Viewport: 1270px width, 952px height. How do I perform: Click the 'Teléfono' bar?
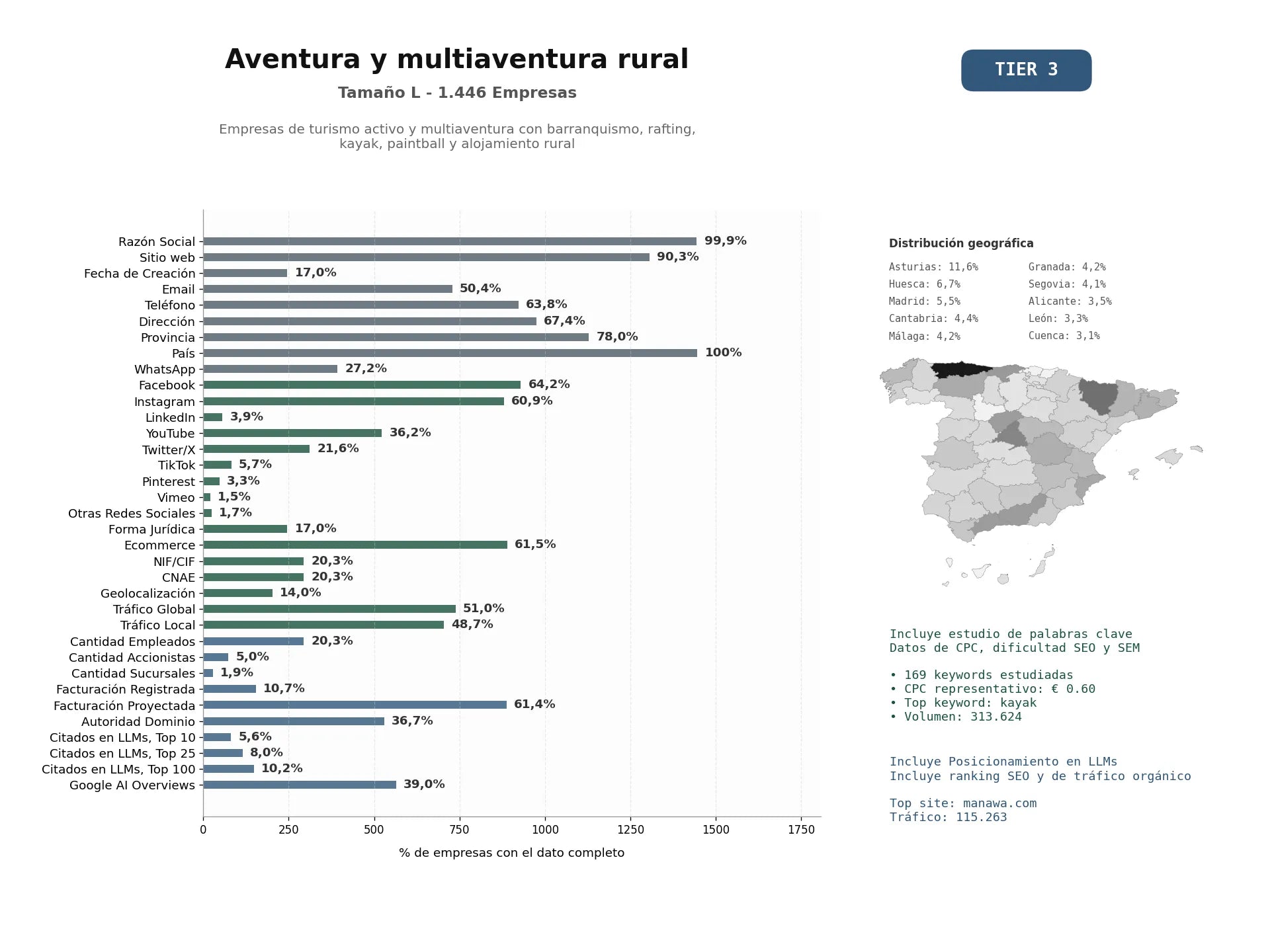pos(360,305)
